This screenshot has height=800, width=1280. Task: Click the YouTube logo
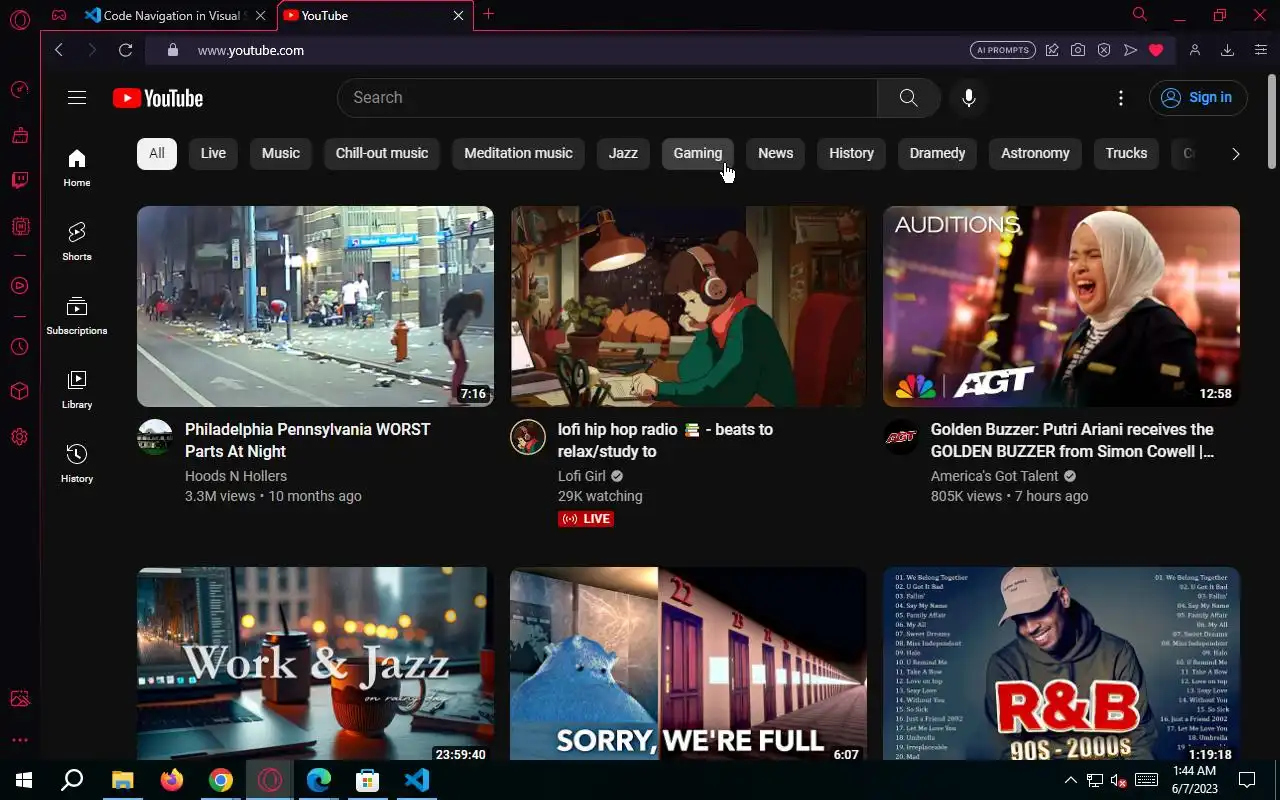click(x=158, y=98)
